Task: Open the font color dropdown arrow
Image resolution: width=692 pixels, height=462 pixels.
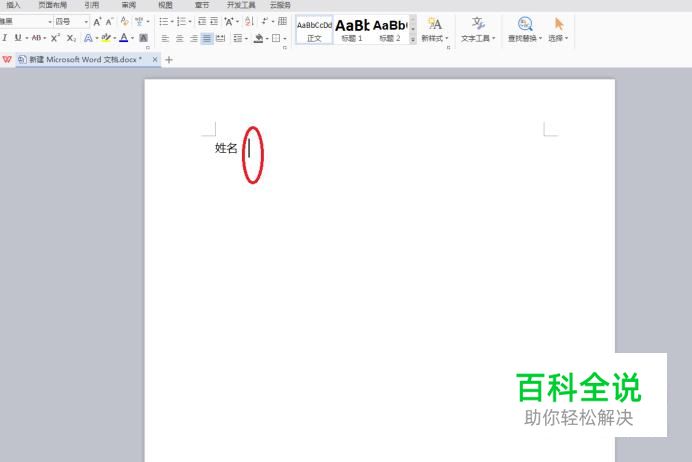Action: click(132, 38)
